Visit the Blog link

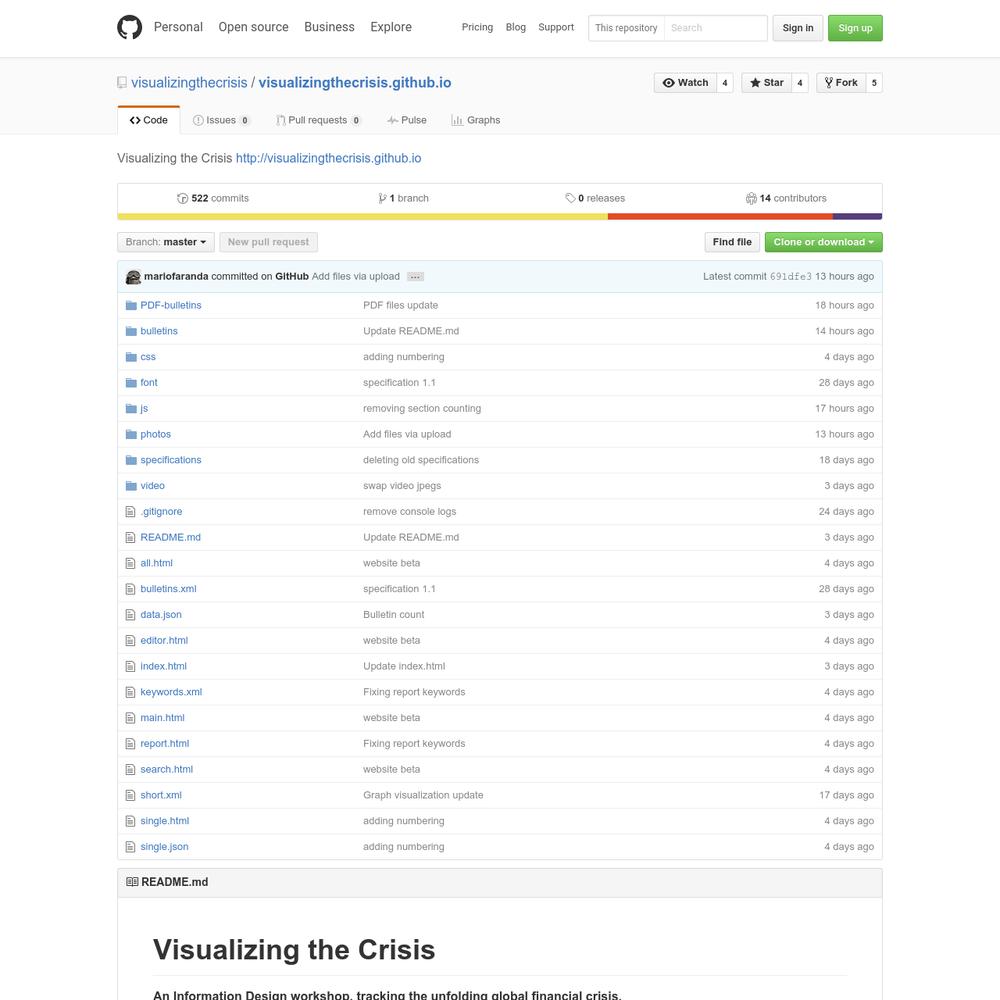pyautogui.click(x=515, y=27)
